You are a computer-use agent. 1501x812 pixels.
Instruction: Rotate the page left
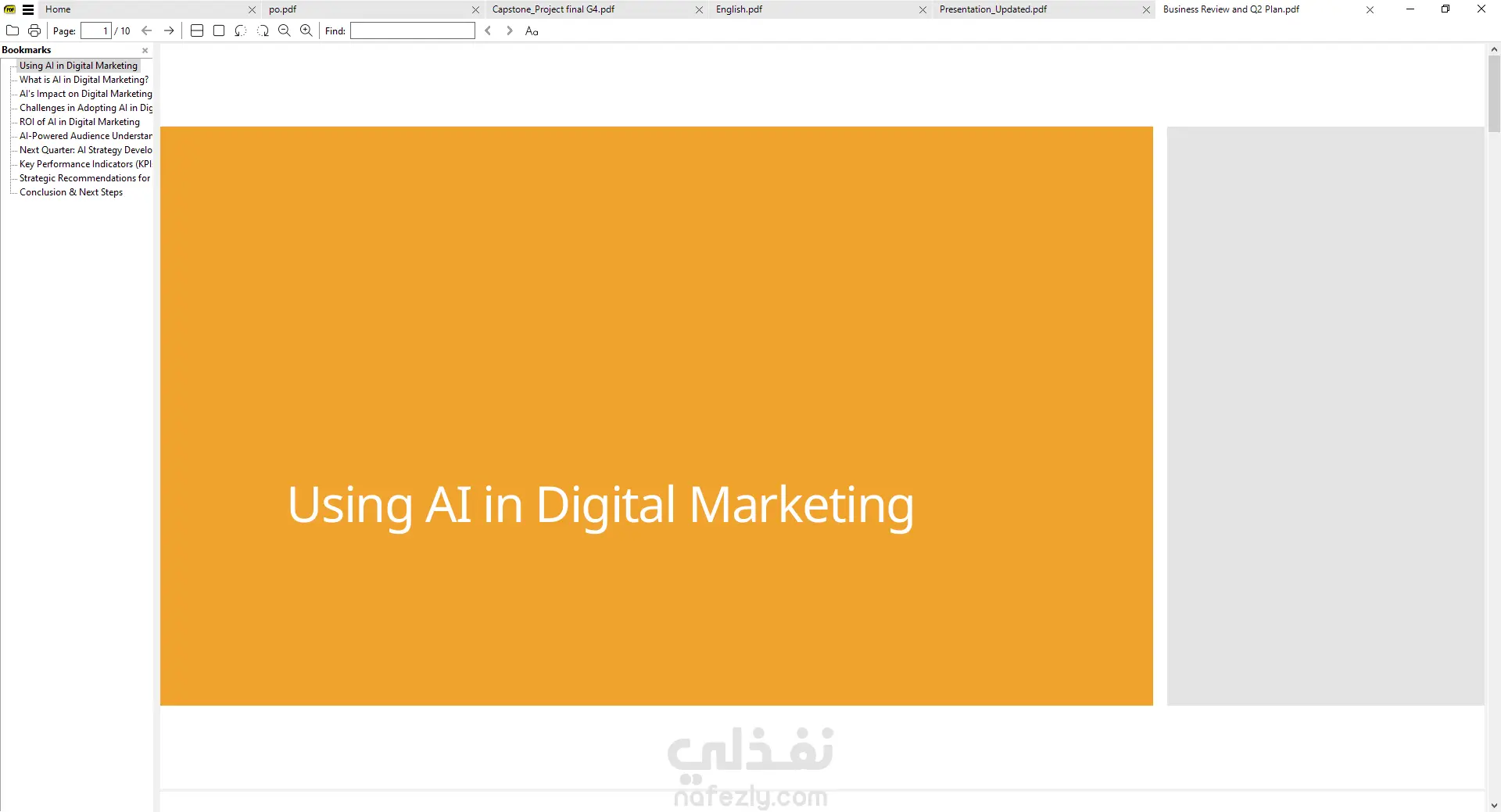tap(241, 30)
